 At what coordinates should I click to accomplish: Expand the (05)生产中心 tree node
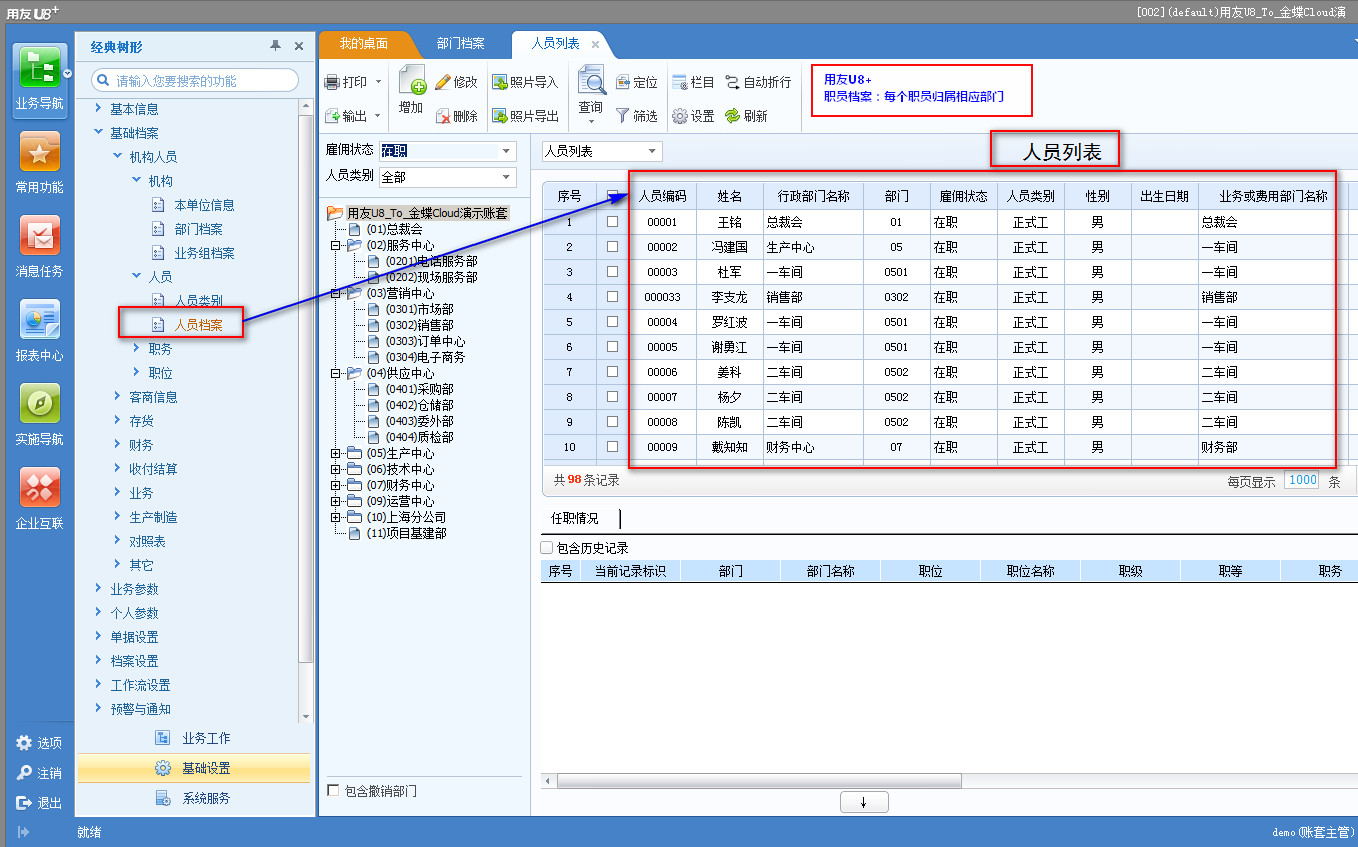click(336, 454)
